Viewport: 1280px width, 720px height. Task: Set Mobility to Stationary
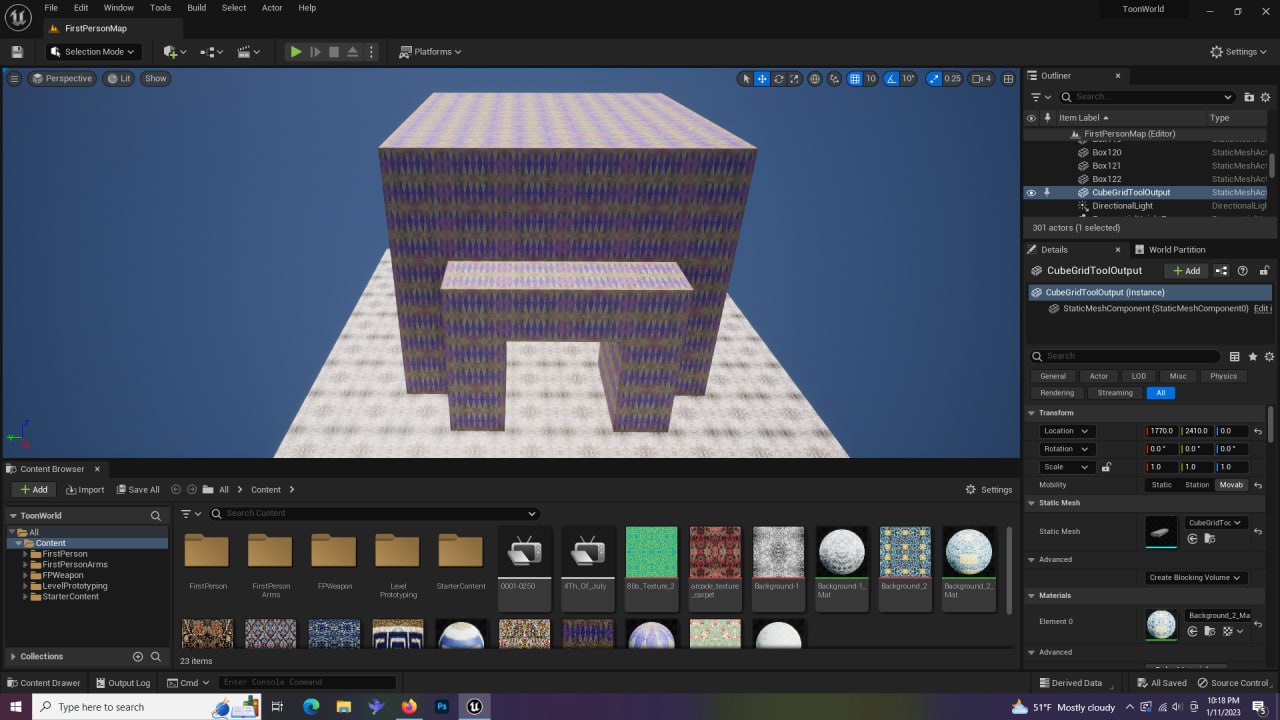[1197, 485]
